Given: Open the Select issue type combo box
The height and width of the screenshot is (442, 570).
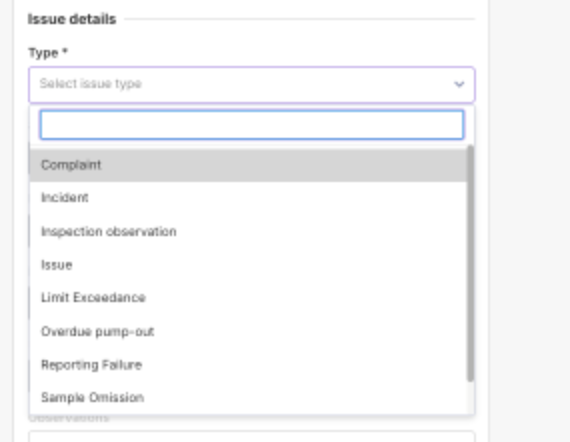Looking at the screenshot, I should 252,84.
